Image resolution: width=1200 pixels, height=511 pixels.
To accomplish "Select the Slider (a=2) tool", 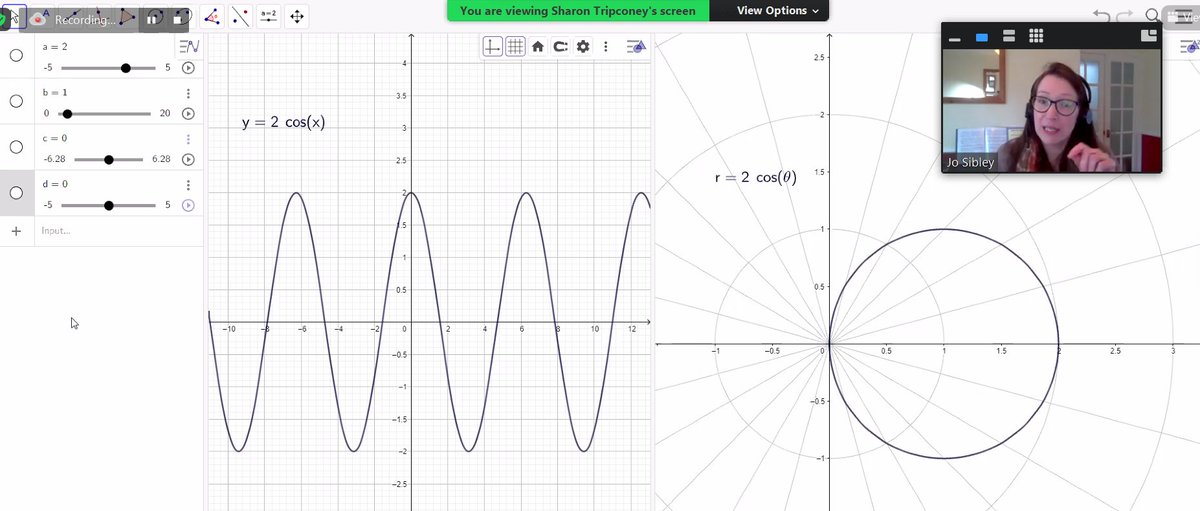I will [x=269, y=17].
